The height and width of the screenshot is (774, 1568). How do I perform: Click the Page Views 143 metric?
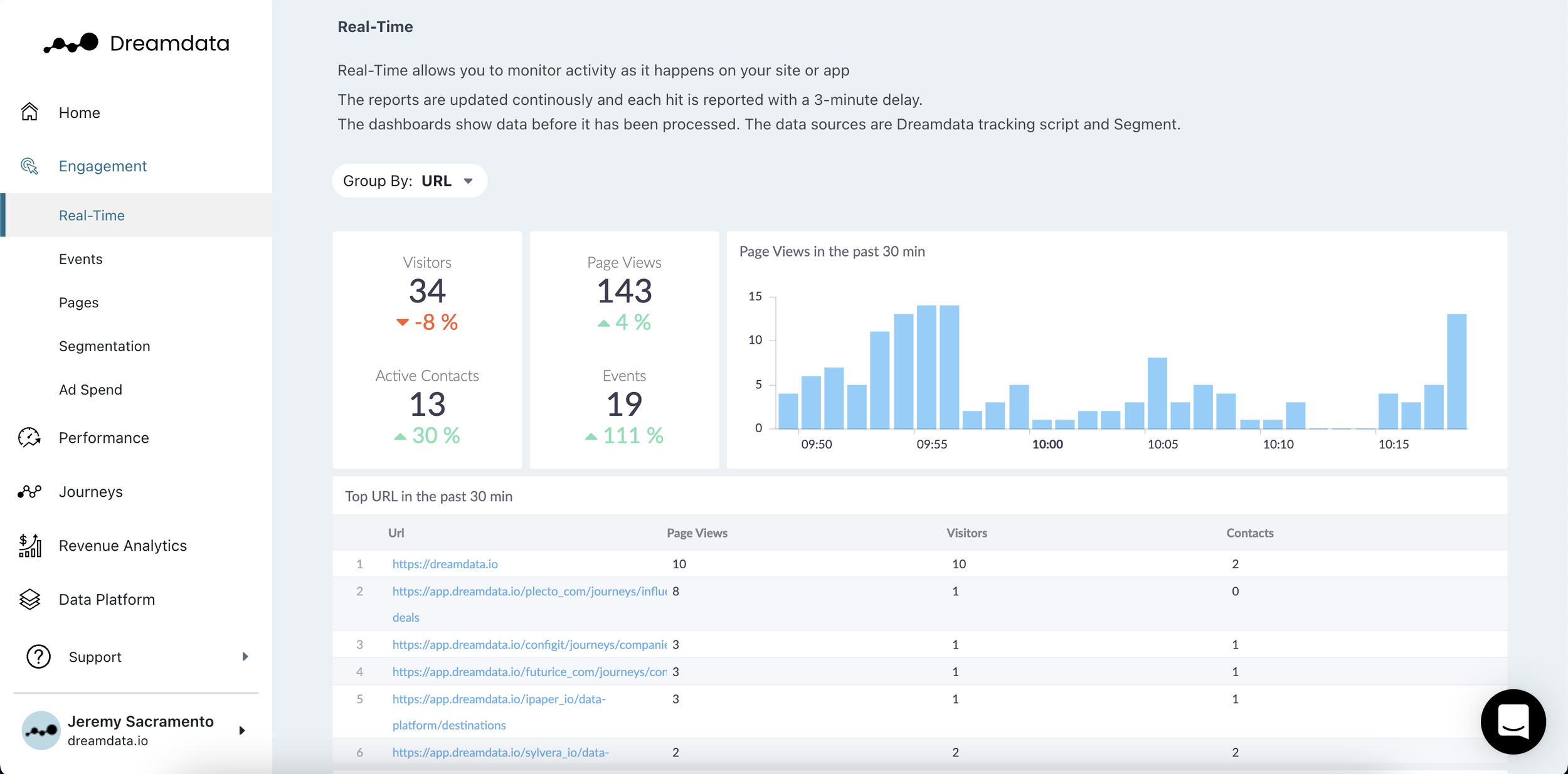click(x=624, y=290)
